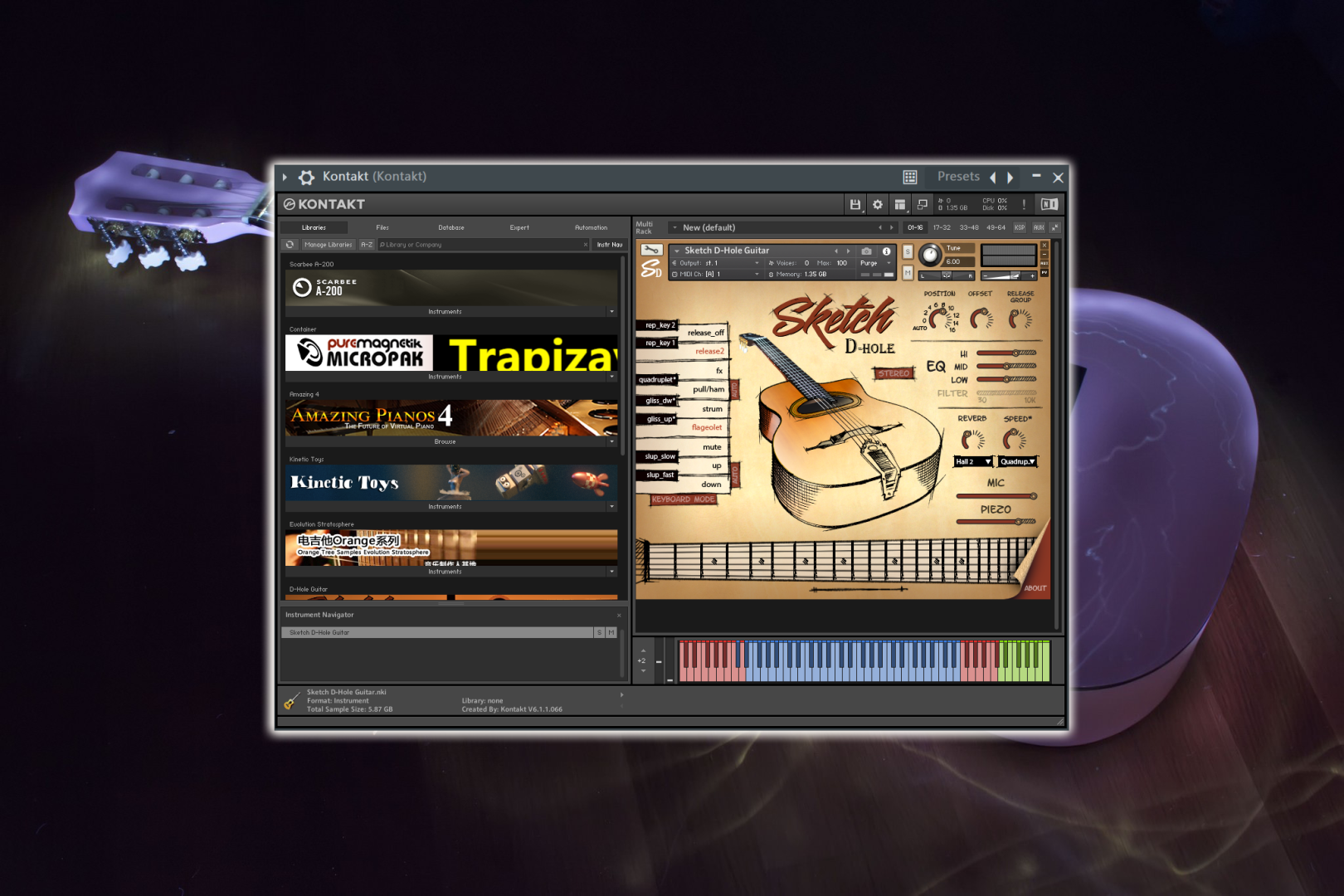Open Kontakt options via the gear icon
This screenshot has height=896, width=1344.
tap(878, 204)
